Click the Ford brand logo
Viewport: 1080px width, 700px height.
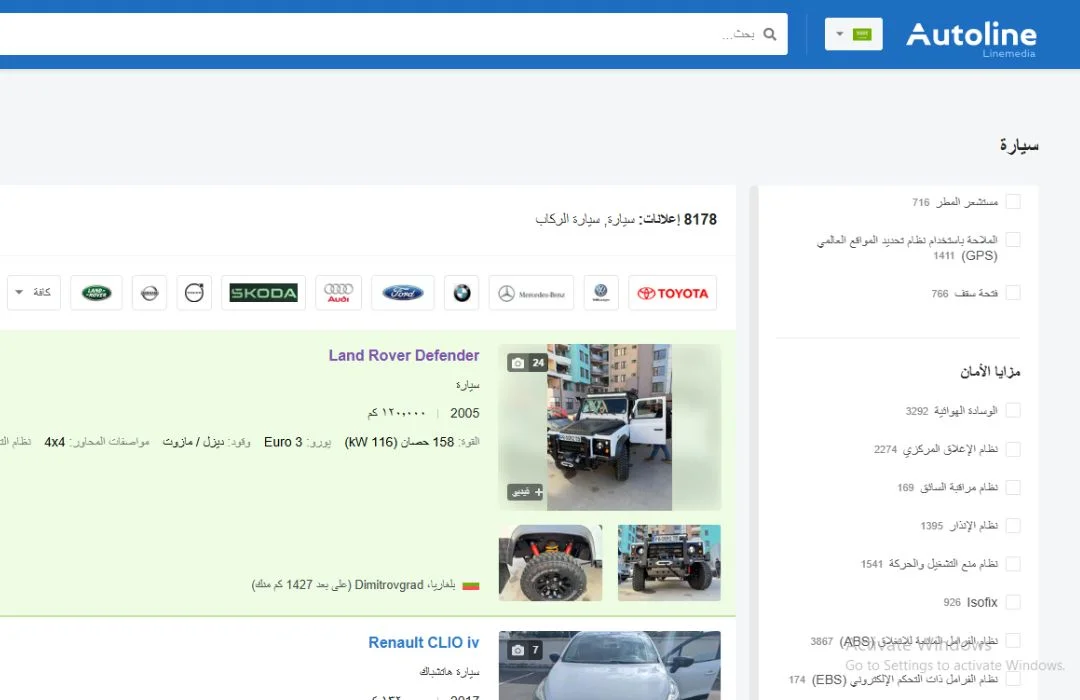click(x=402, y=292)
